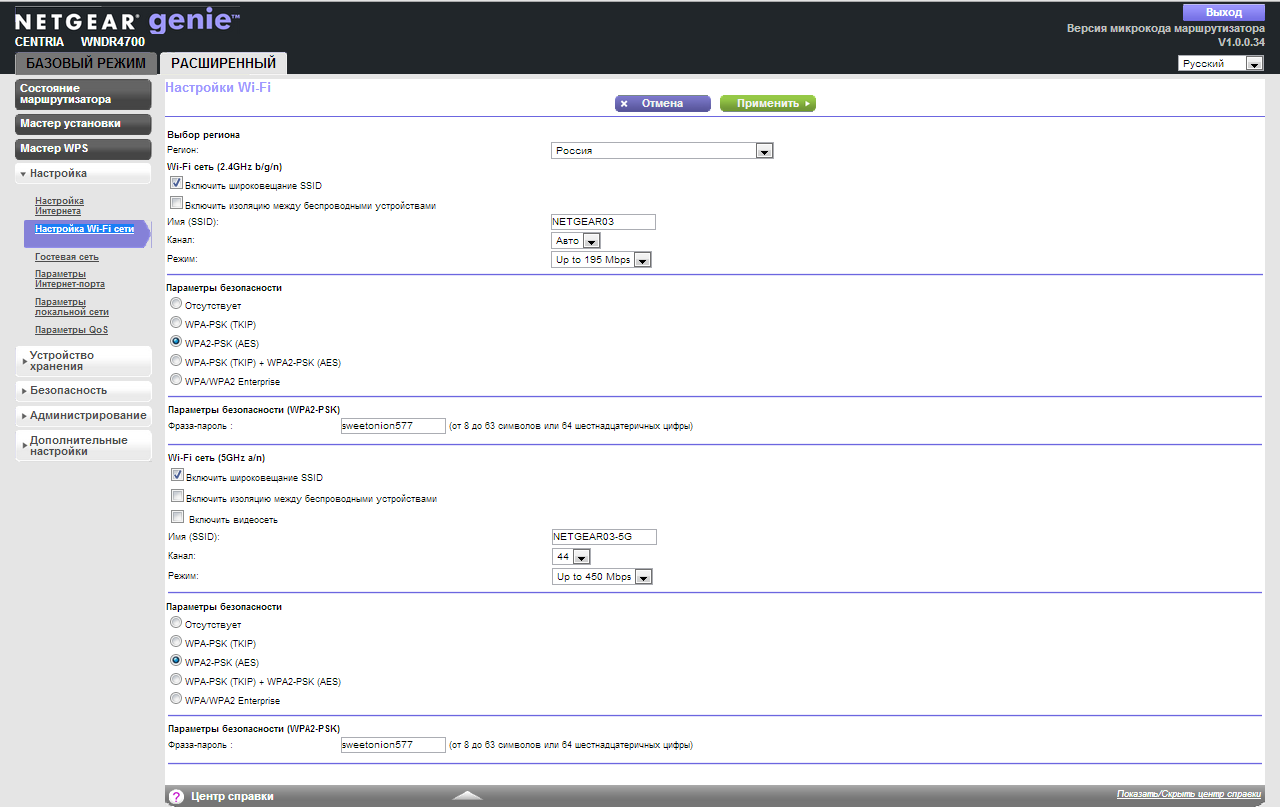Open the Регион dropdown showing Россия
The height and width of the screenshot is (807, 1280).
(x=662, y=151)
